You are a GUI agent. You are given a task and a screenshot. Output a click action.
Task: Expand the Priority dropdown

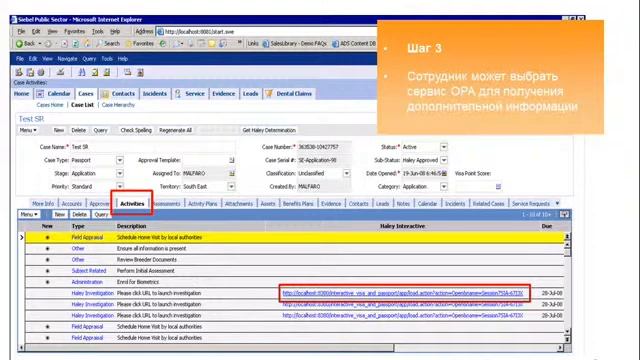point(120,187)
